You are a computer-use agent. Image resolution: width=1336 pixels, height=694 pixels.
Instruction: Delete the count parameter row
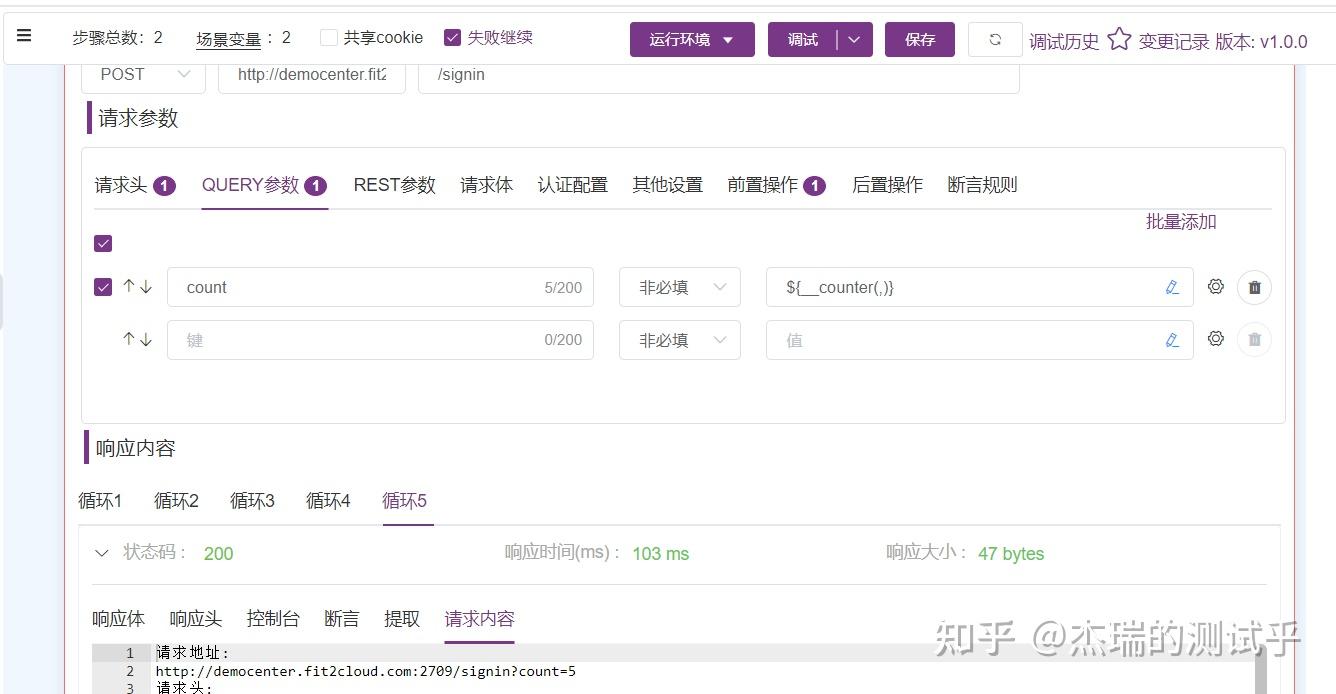click(1254, 287)
